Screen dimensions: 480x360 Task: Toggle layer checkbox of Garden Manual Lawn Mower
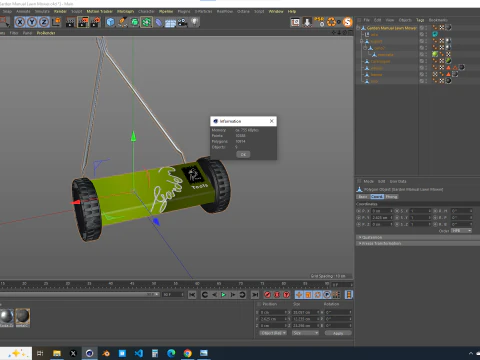(x=422, y=28)
